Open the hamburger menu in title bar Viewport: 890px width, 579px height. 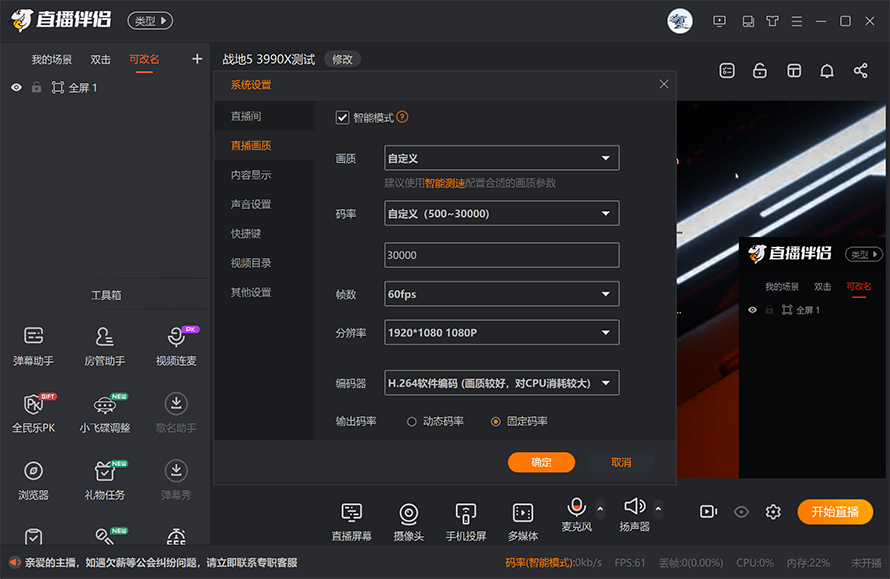(797, 21)
